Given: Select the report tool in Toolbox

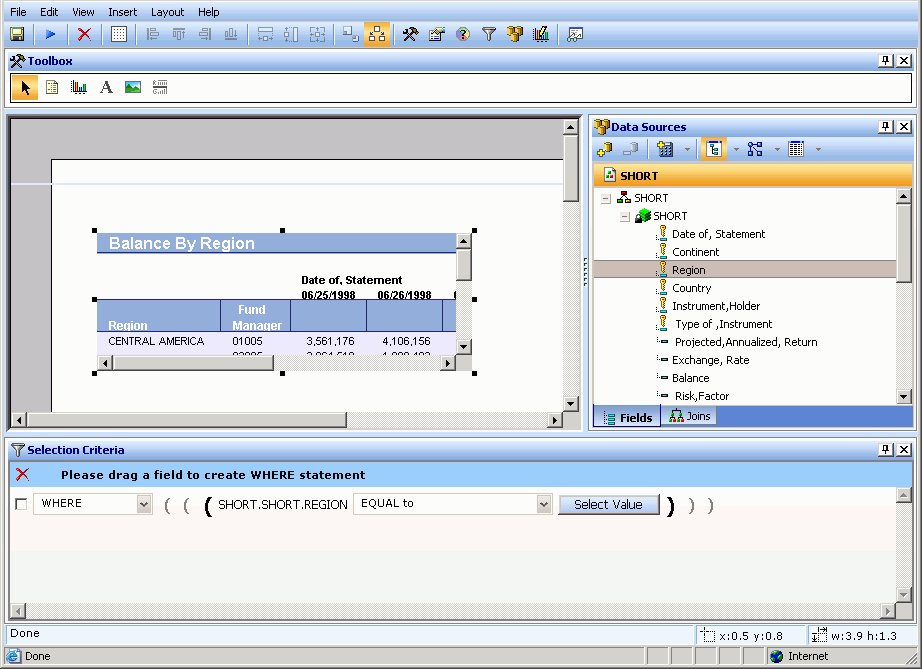Looking at the screenshot, I should point(52,88).
